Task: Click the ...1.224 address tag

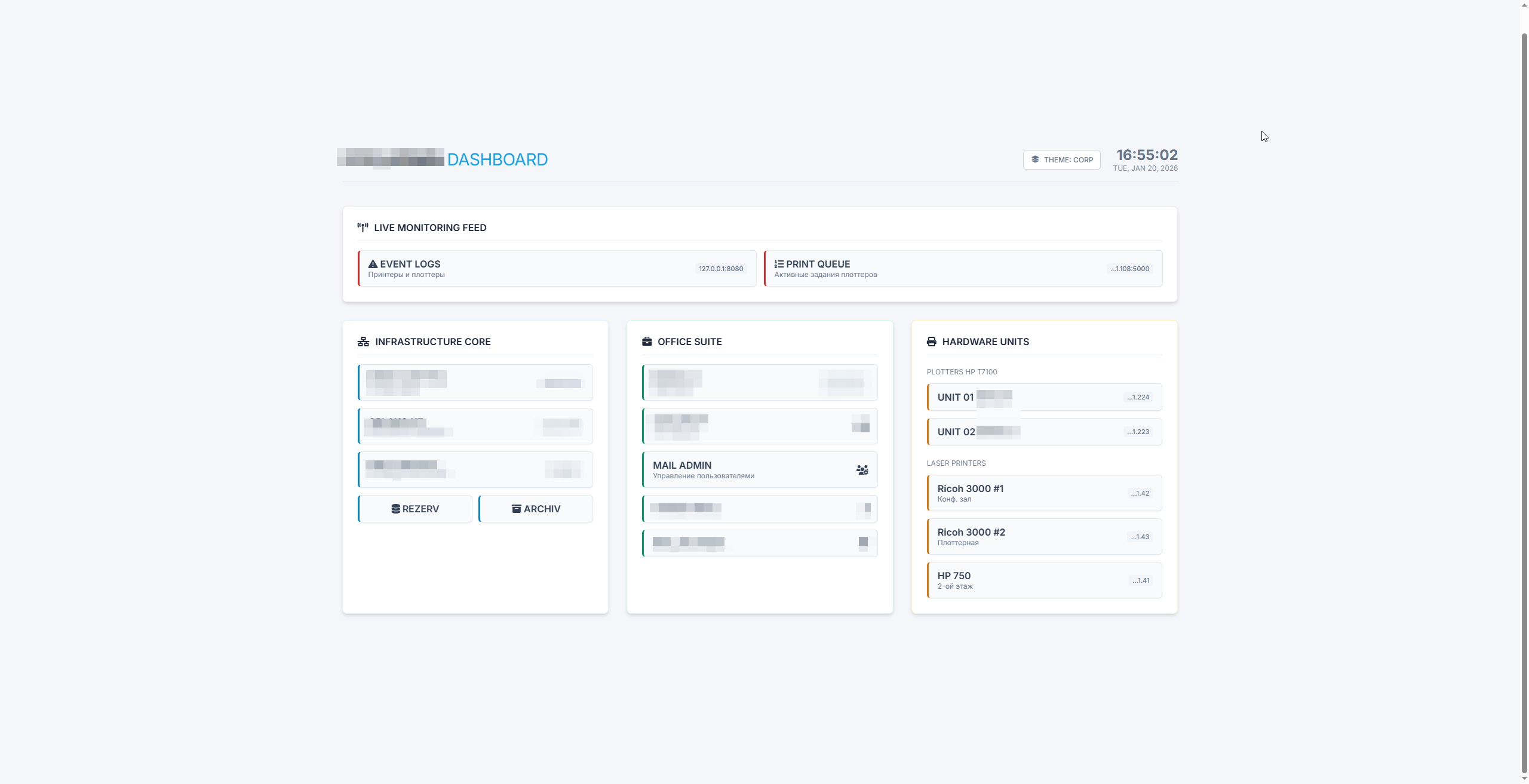Action: tap(1138, 397)
